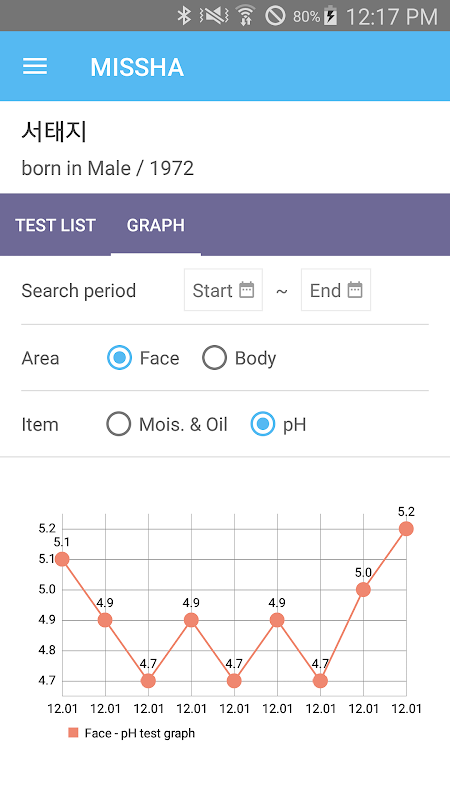Tap the Start date calendar icon
Image resolution: width=450 pixels, height=800 pixels.
[247, 290]
